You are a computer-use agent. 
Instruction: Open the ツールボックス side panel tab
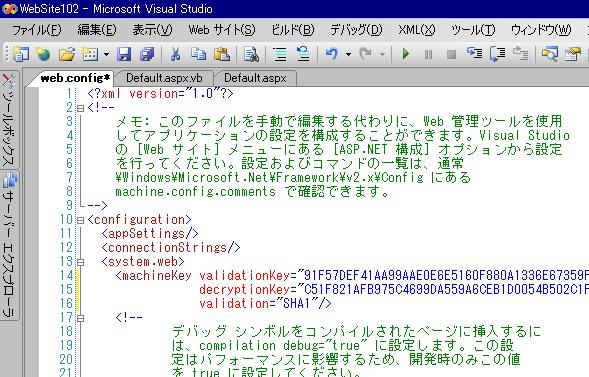[x=9, y=119]
